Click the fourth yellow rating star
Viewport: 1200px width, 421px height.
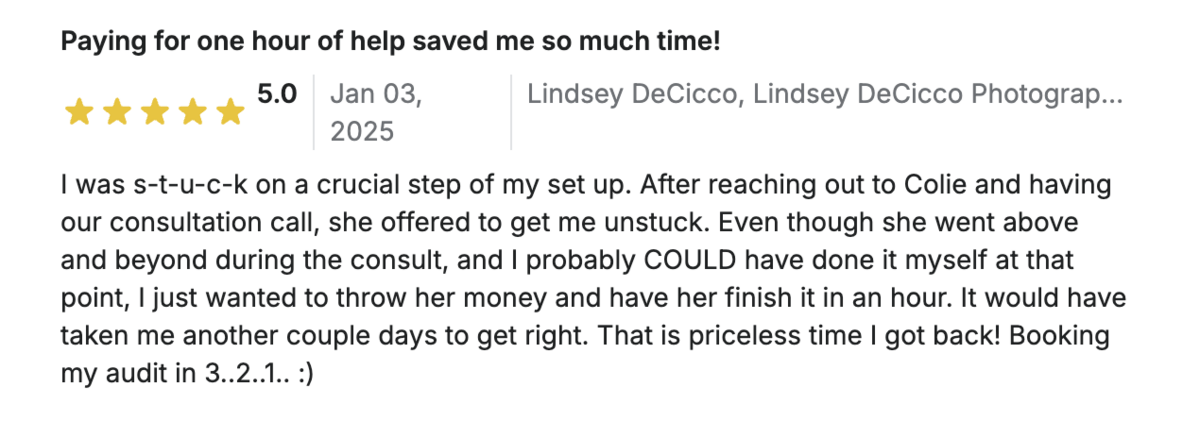(192, 113)
